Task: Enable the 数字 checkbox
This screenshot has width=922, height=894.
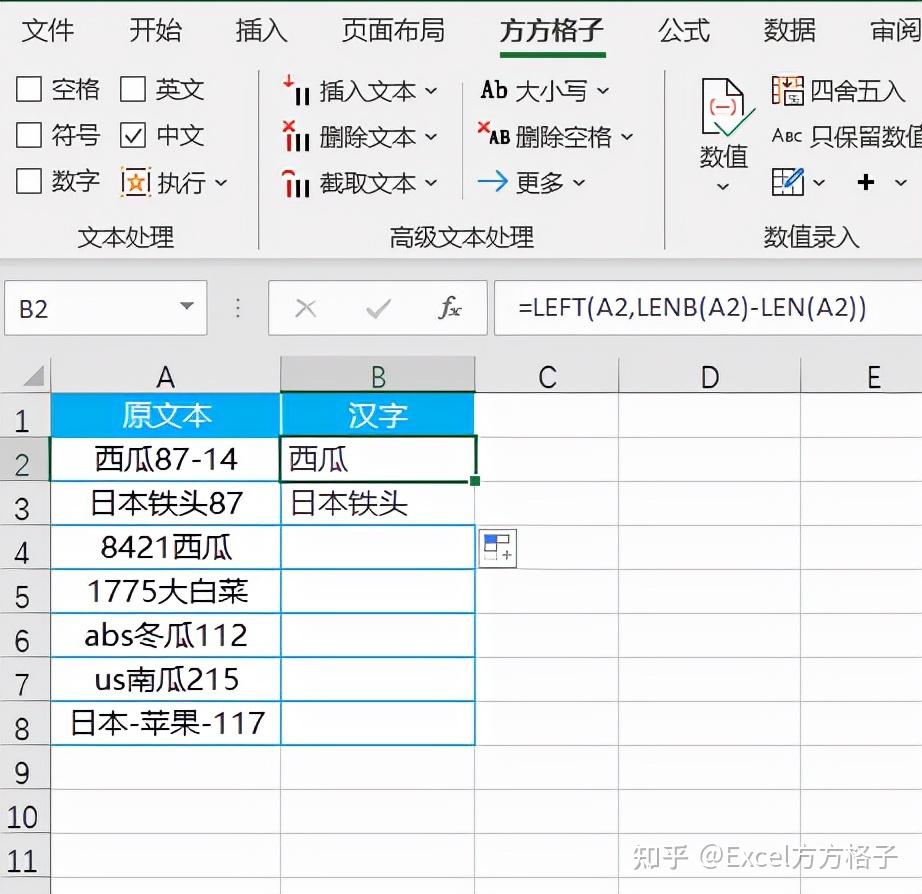Action: (x=29, y=182)
